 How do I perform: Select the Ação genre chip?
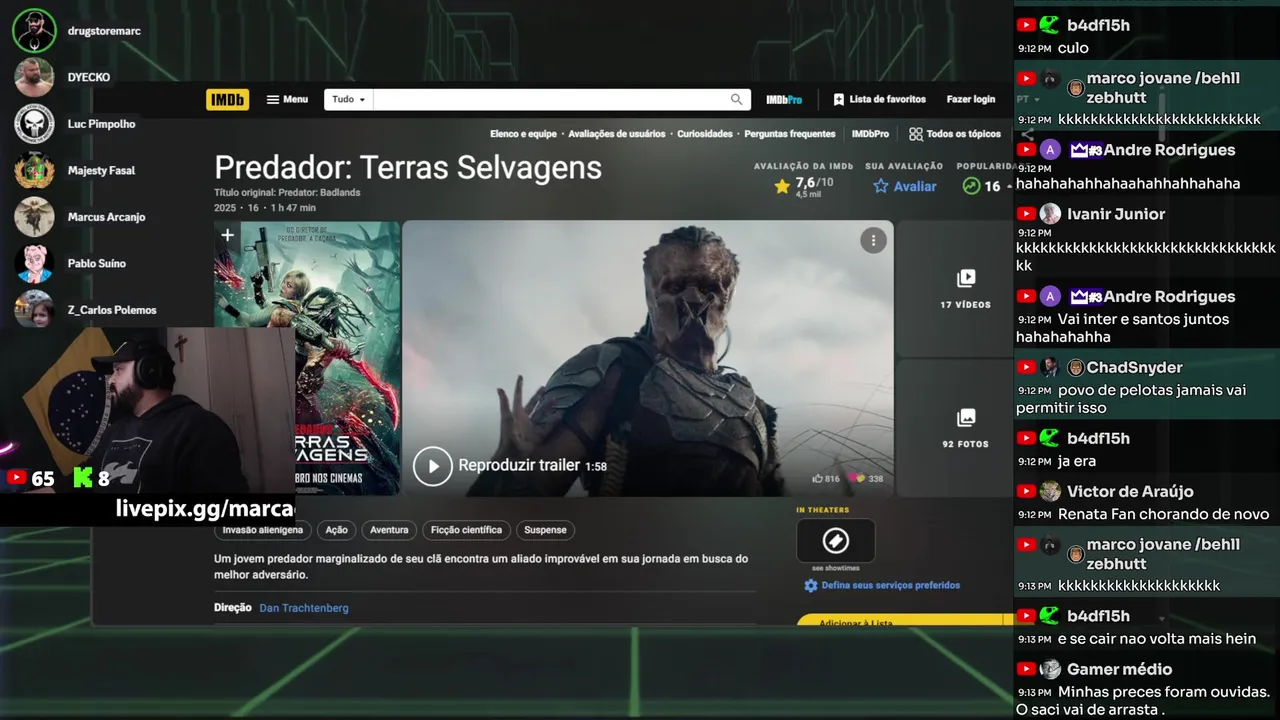coord(337,530)
